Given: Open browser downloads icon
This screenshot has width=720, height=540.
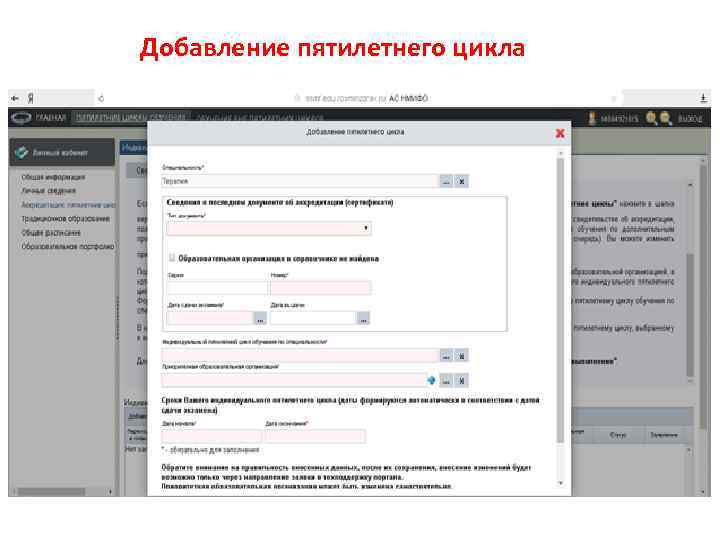Looking at the screenshot, I should [x=703, y=98].
